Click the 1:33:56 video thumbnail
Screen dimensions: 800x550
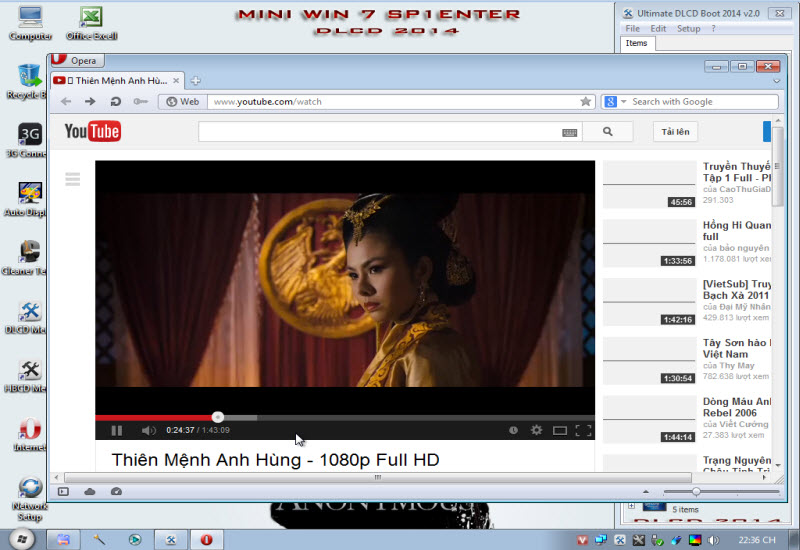(649, 243)
